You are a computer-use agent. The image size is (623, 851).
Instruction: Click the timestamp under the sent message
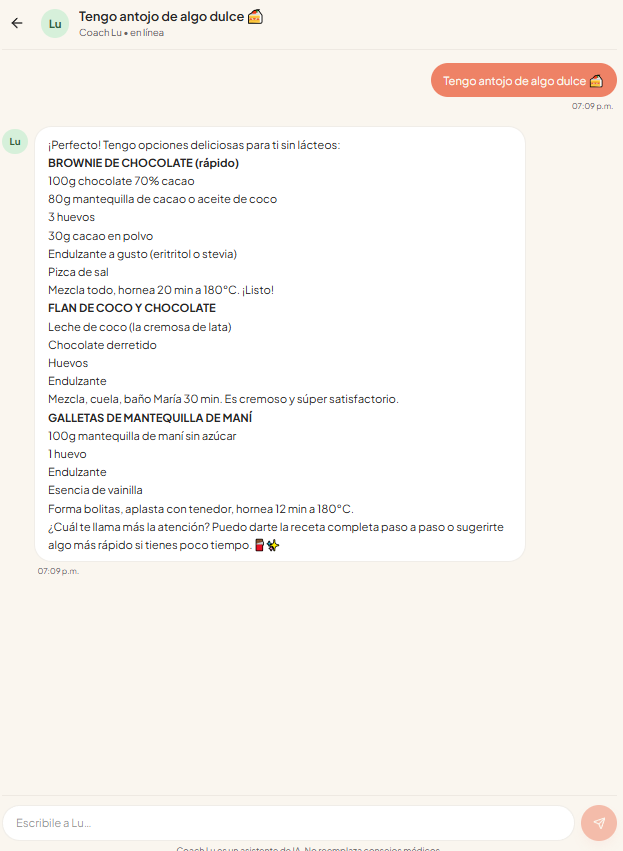point(592,106)
